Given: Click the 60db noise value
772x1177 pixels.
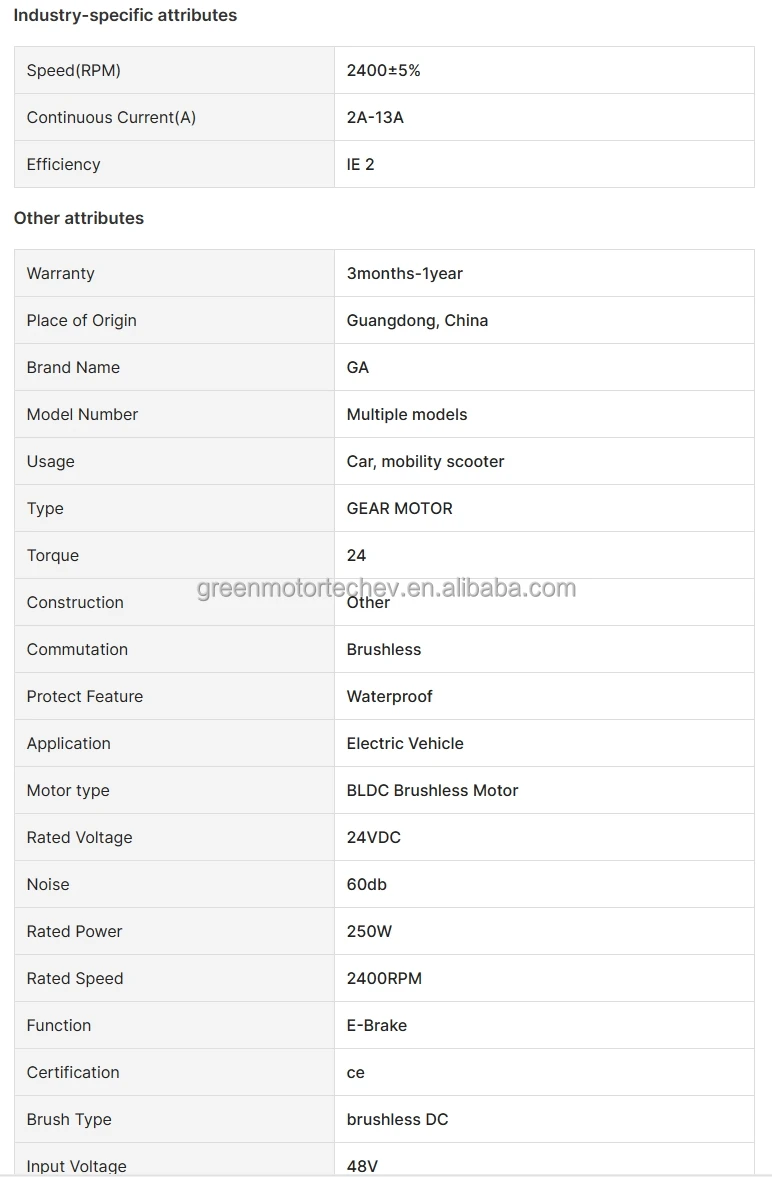Looking at the screenshot, I should (367, 884).
